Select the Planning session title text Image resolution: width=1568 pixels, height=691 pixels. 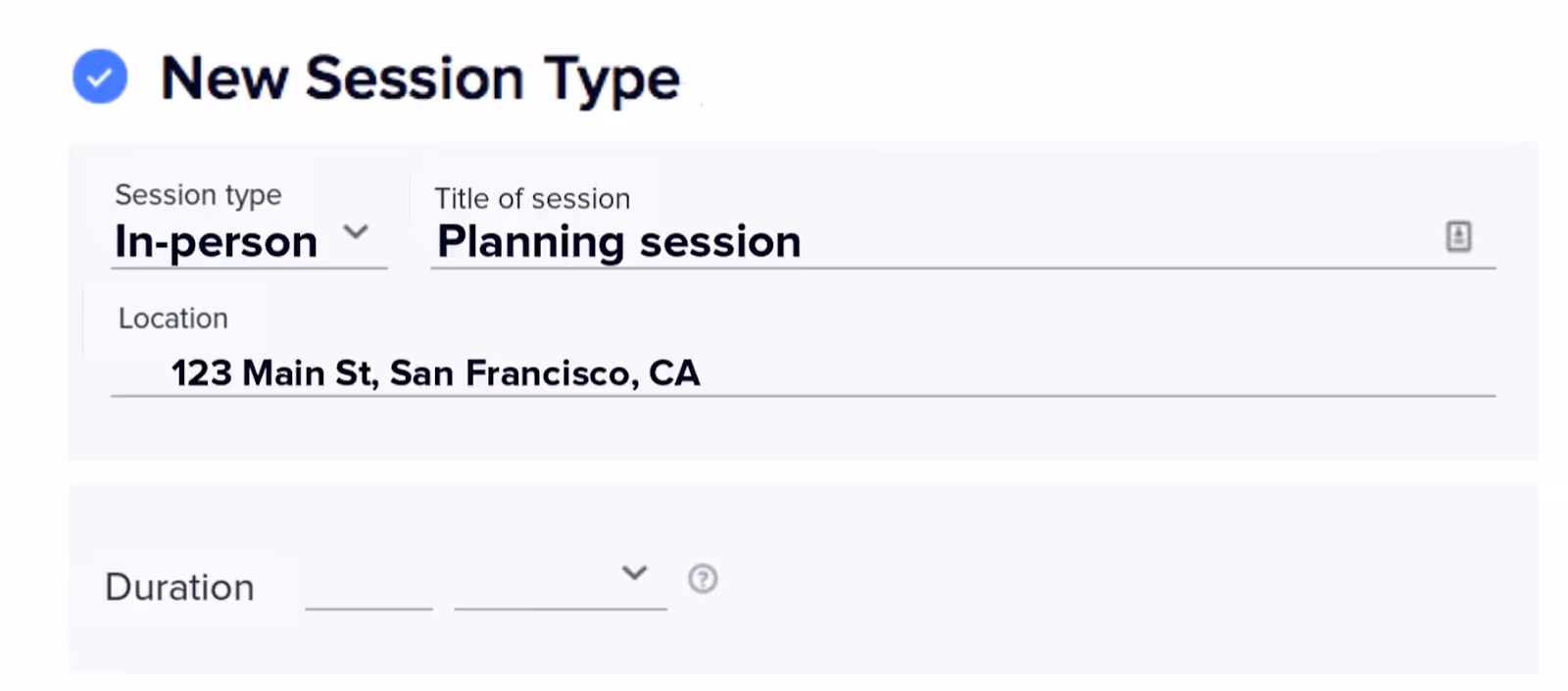(x=619, y=241)
